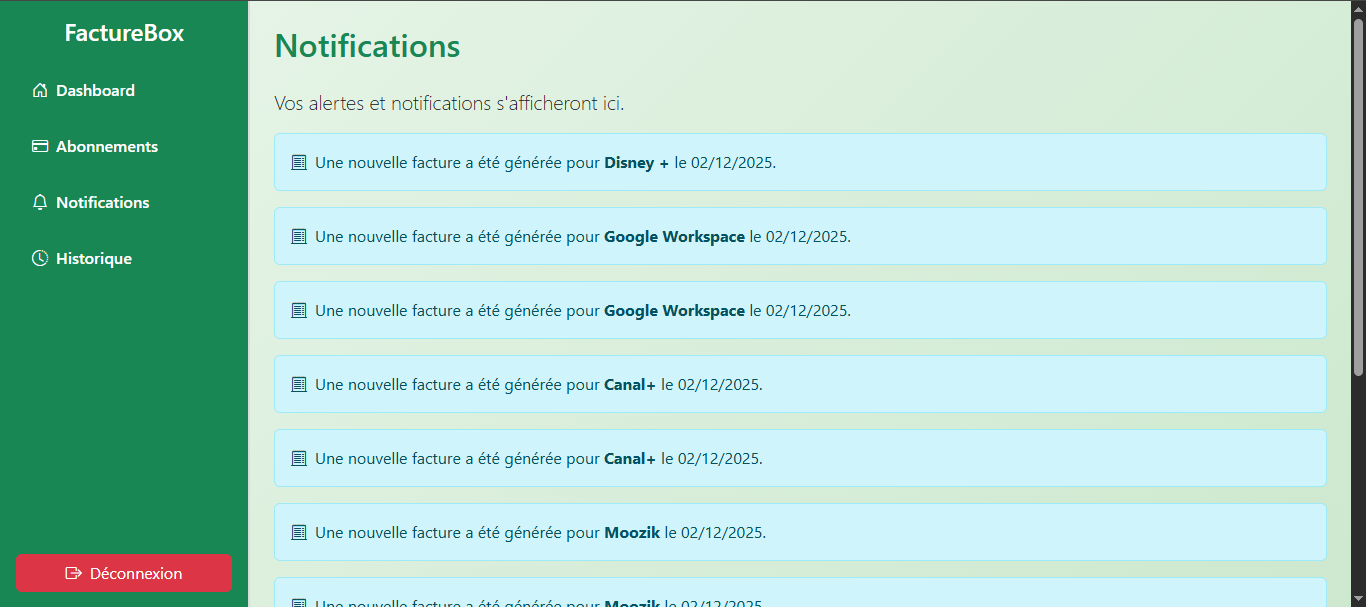The image size is (1366, 607).
Task: Click the logout arrow icon on Déconnexion
Action: click(73, 574)
